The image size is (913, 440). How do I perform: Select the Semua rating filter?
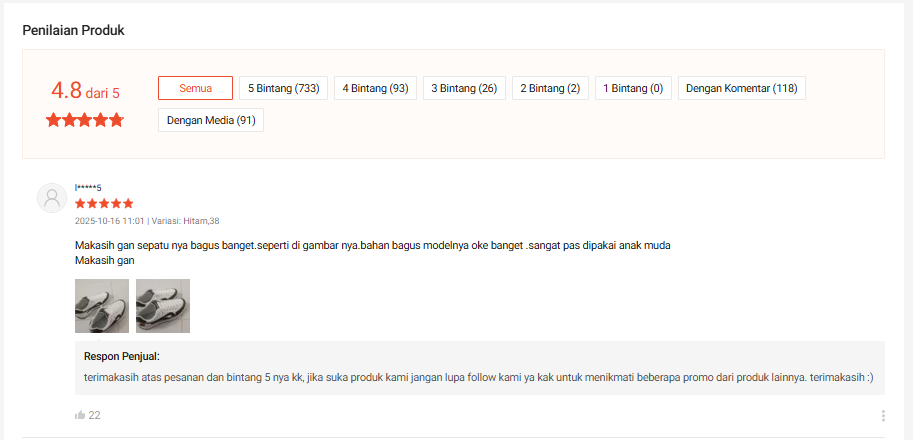195,88
